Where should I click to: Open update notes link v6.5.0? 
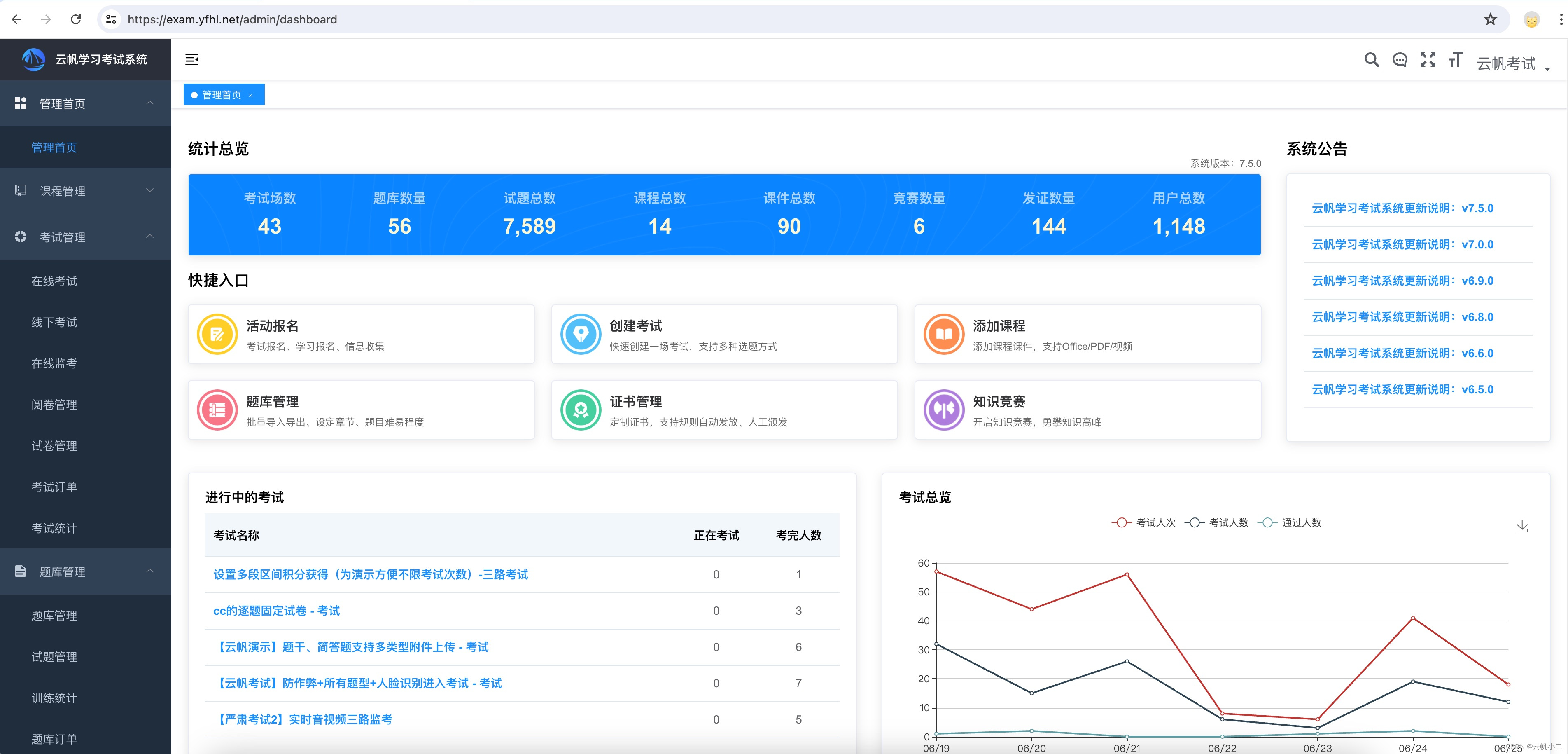click(1402, 389)
